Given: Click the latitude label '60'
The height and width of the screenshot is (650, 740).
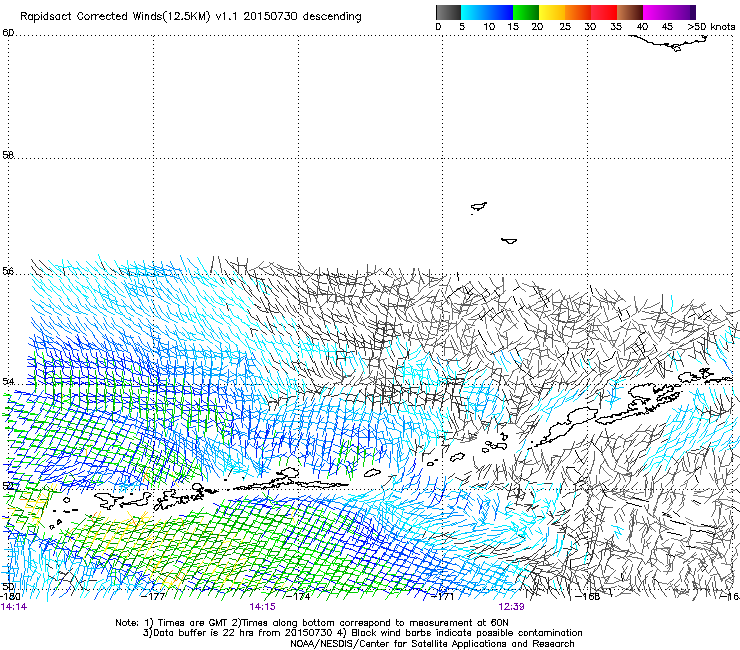Looking at the screenshot, I should (8, 33).
